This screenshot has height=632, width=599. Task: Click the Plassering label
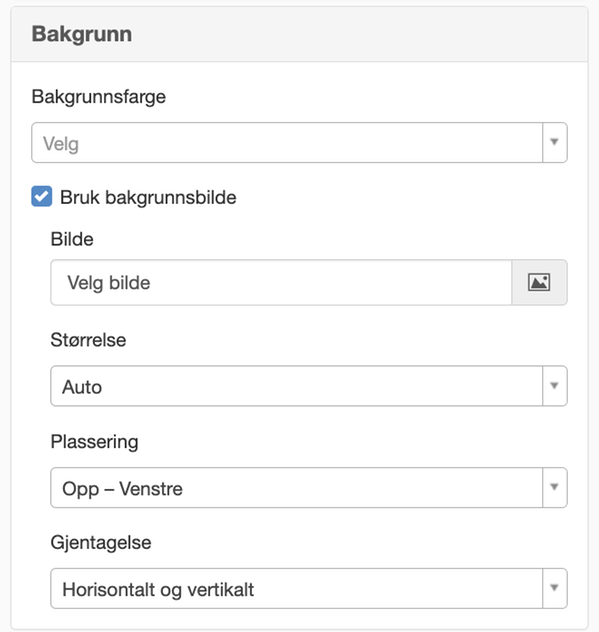[x=94, y=442]
